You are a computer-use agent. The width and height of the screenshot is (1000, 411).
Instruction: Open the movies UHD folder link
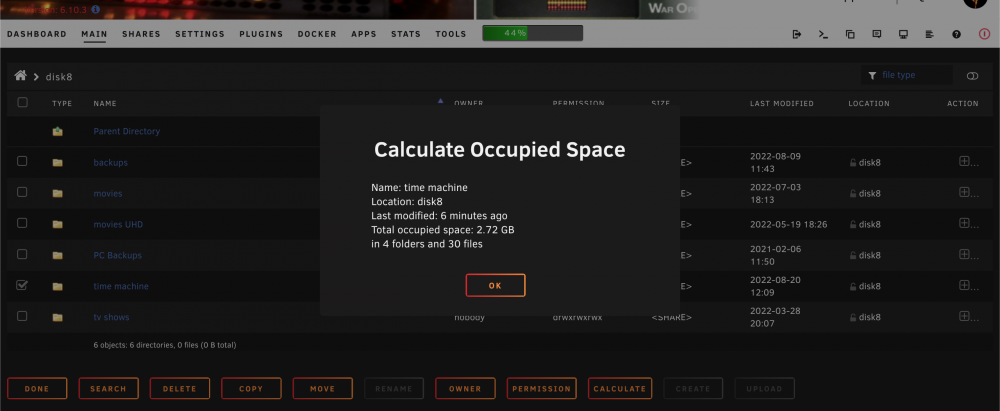pyautogui.click(x=118, y=225)
